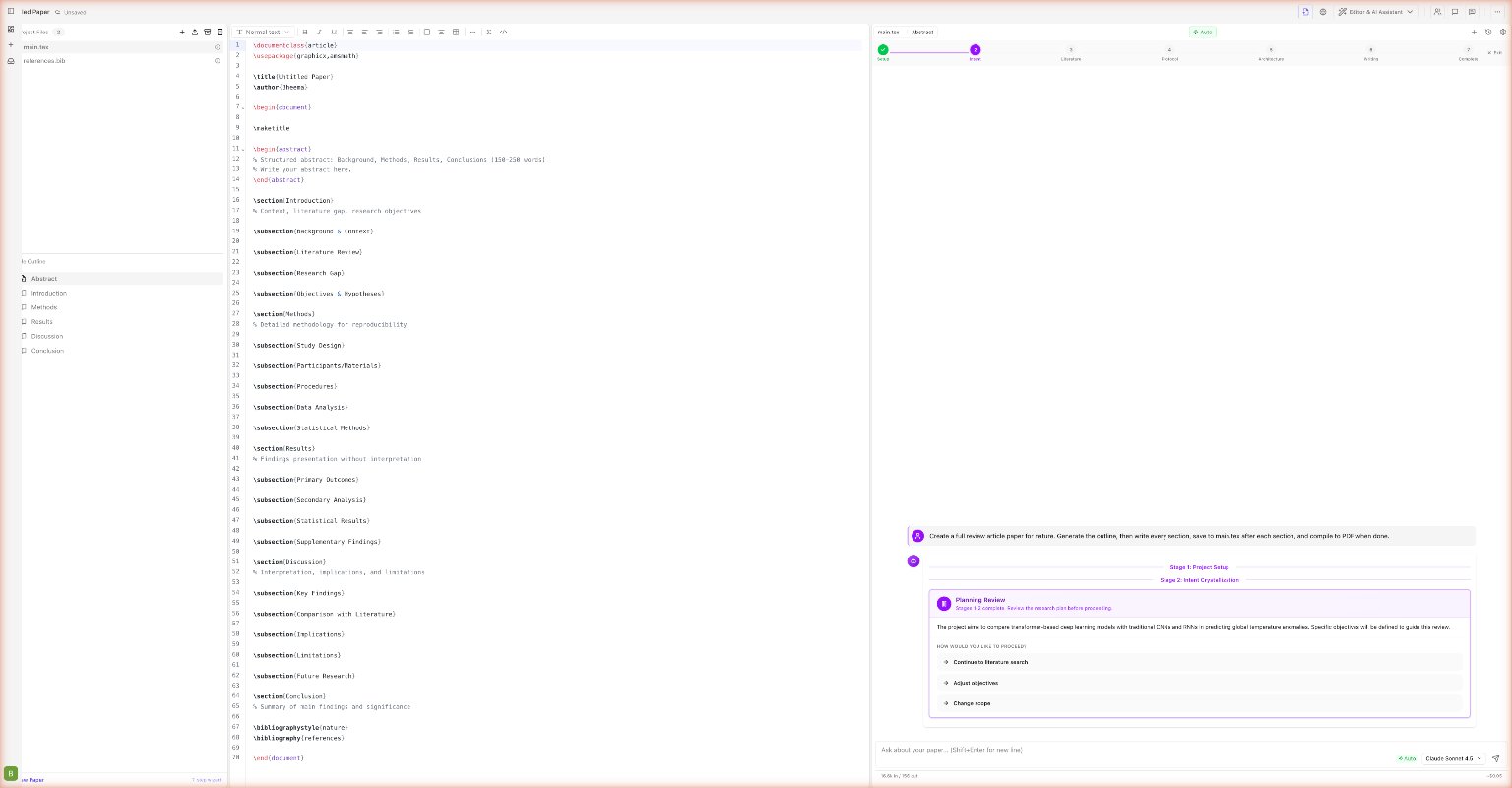Switch to the main.tex tab in assistant panel
Image resolution: width=1512 pixels, height=788 pixels.
(x=889, y=32)
